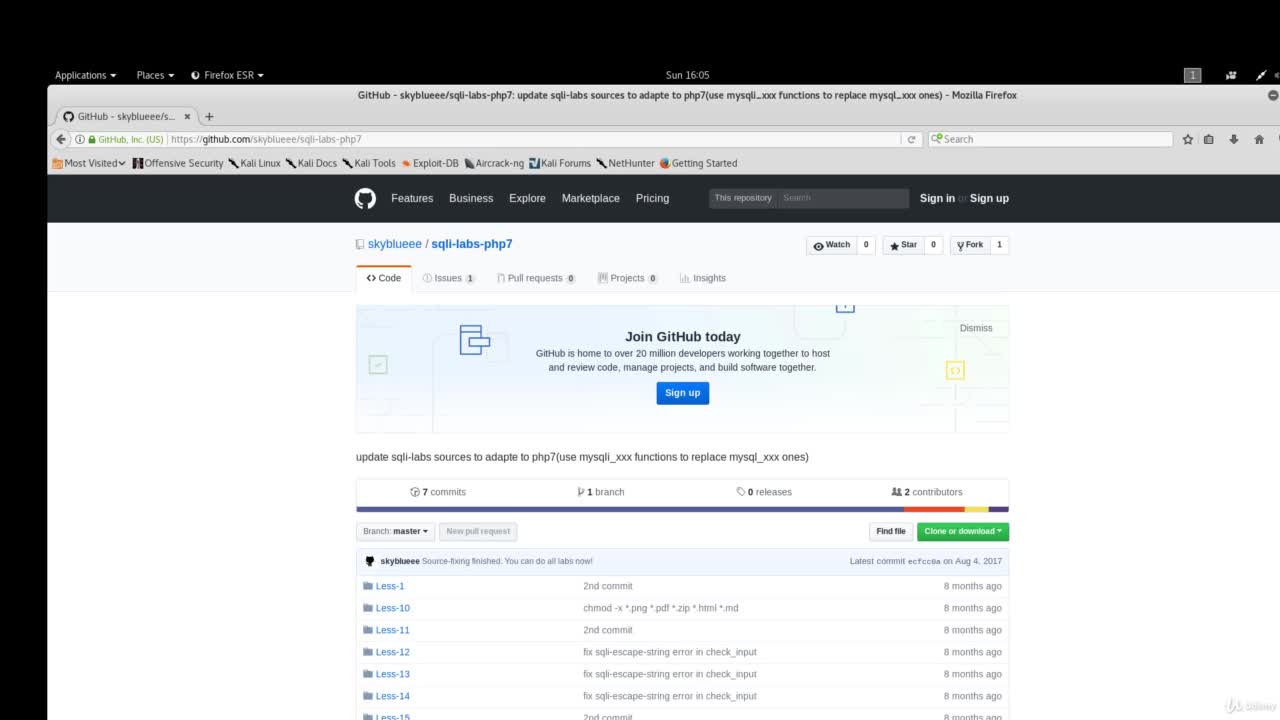
Task: Click the GitHub octocat logo
Action: pyautogui.click(x=365, y=198)
